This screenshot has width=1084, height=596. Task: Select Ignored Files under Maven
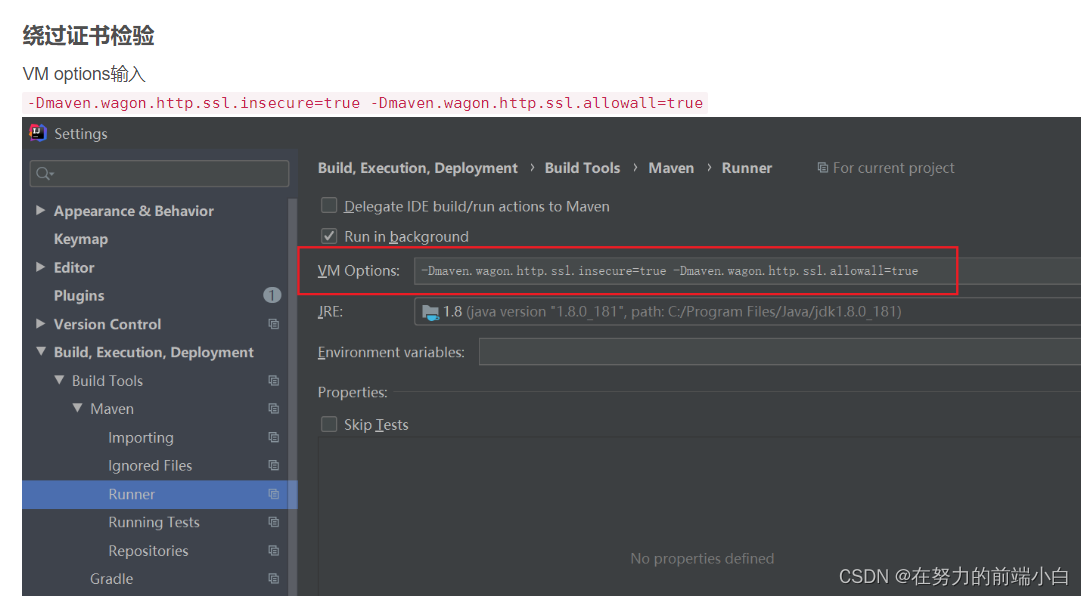point(150,466)
